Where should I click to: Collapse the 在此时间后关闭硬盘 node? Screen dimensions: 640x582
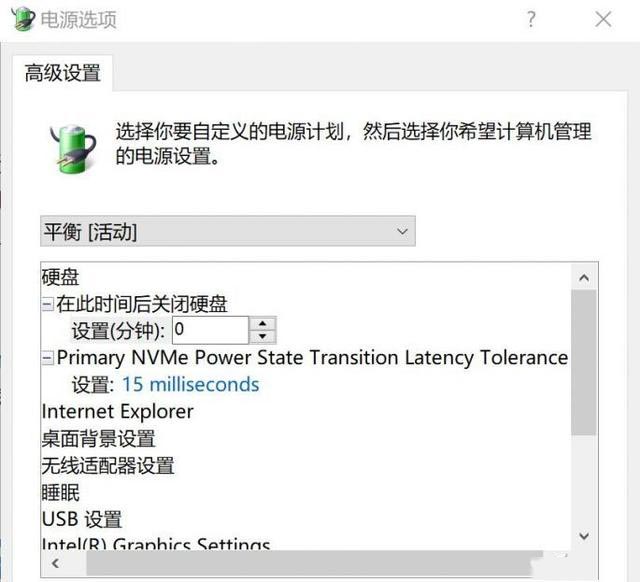coord(47,304)
